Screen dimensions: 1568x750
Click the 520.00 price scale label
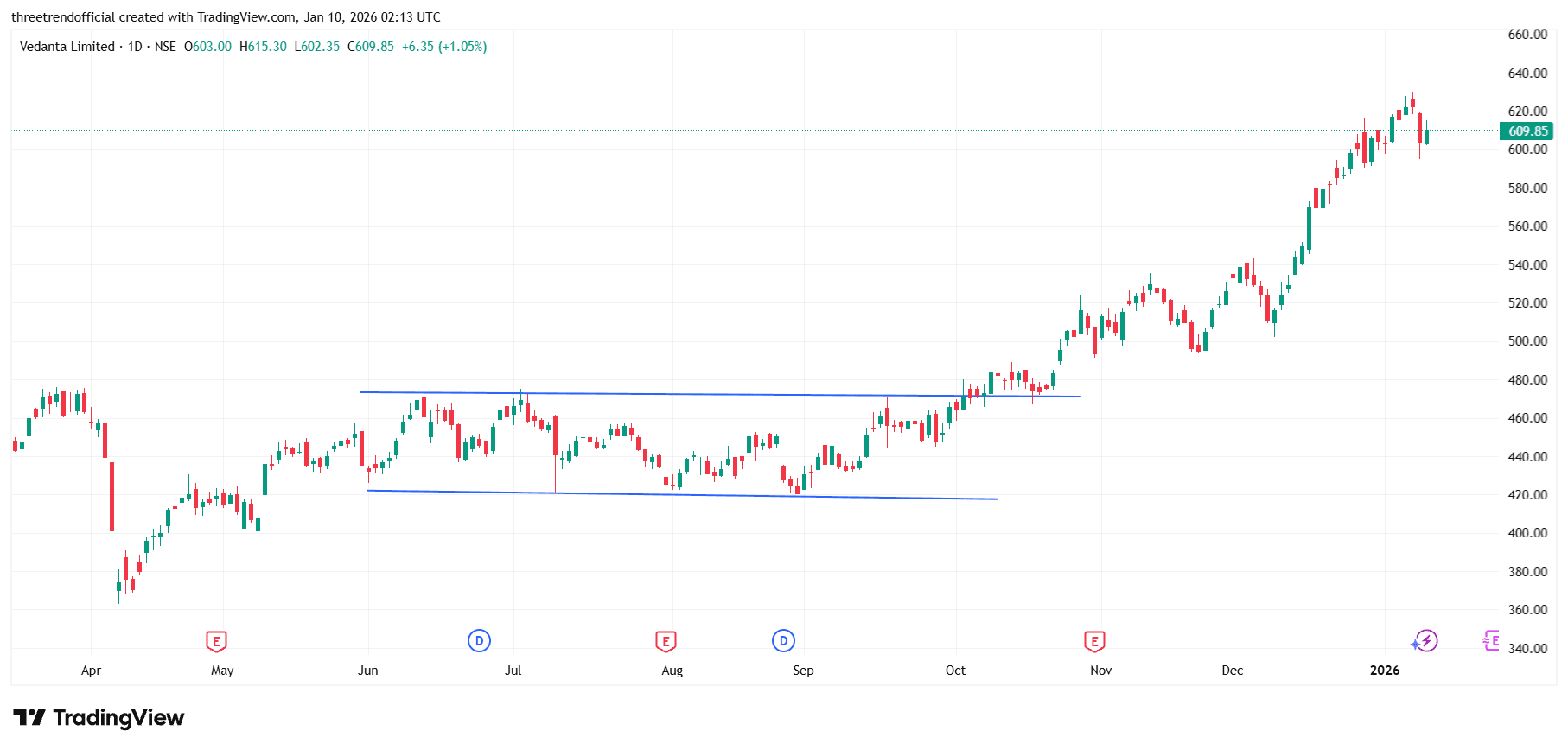pos(1527,303)
